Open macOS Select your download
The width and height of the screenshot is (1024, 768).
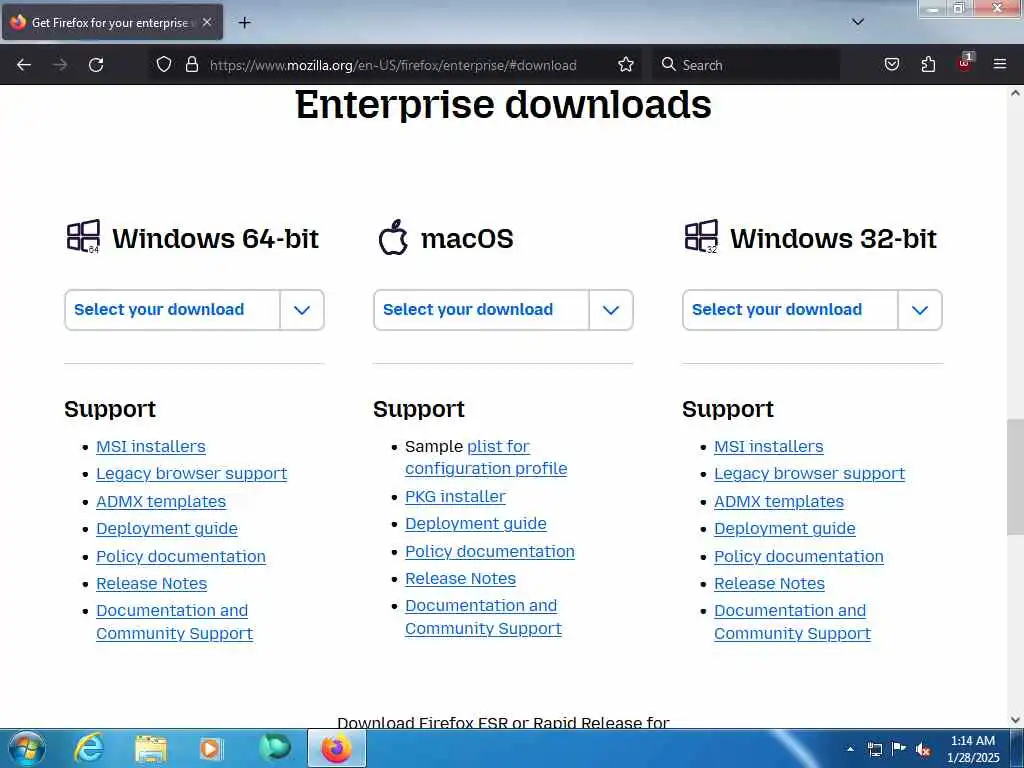(481, 310)
